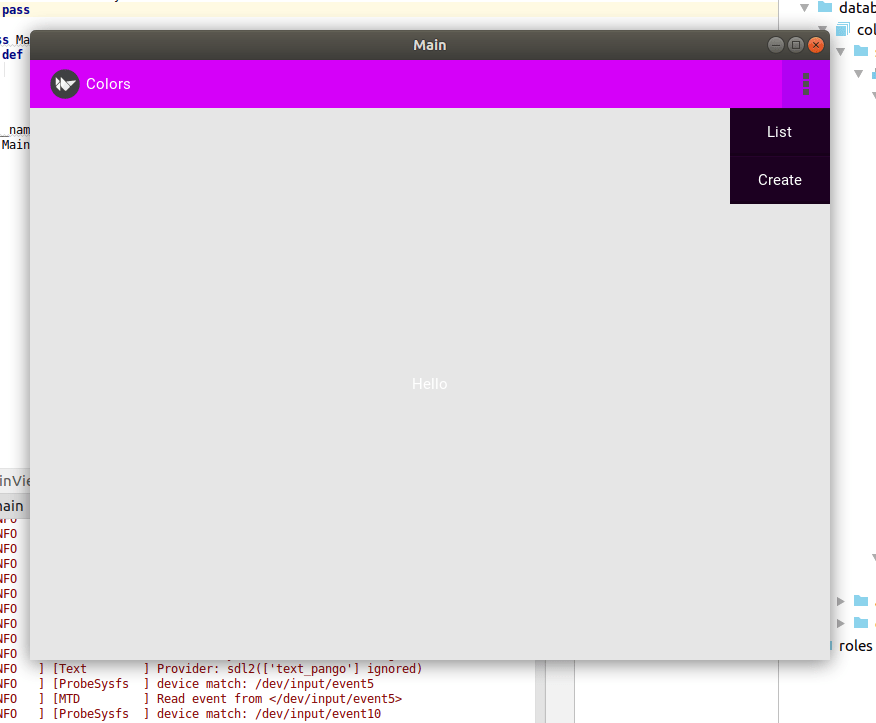Collapse the datab folder in the IDE tree
Screen dimensions: 876x723
coord(804,8)
